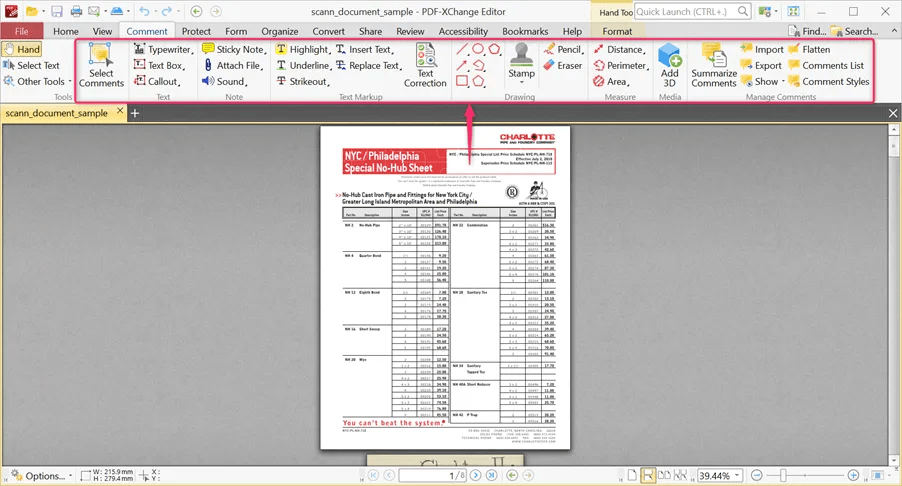Enable two pages layout

(x=664, y=475)
